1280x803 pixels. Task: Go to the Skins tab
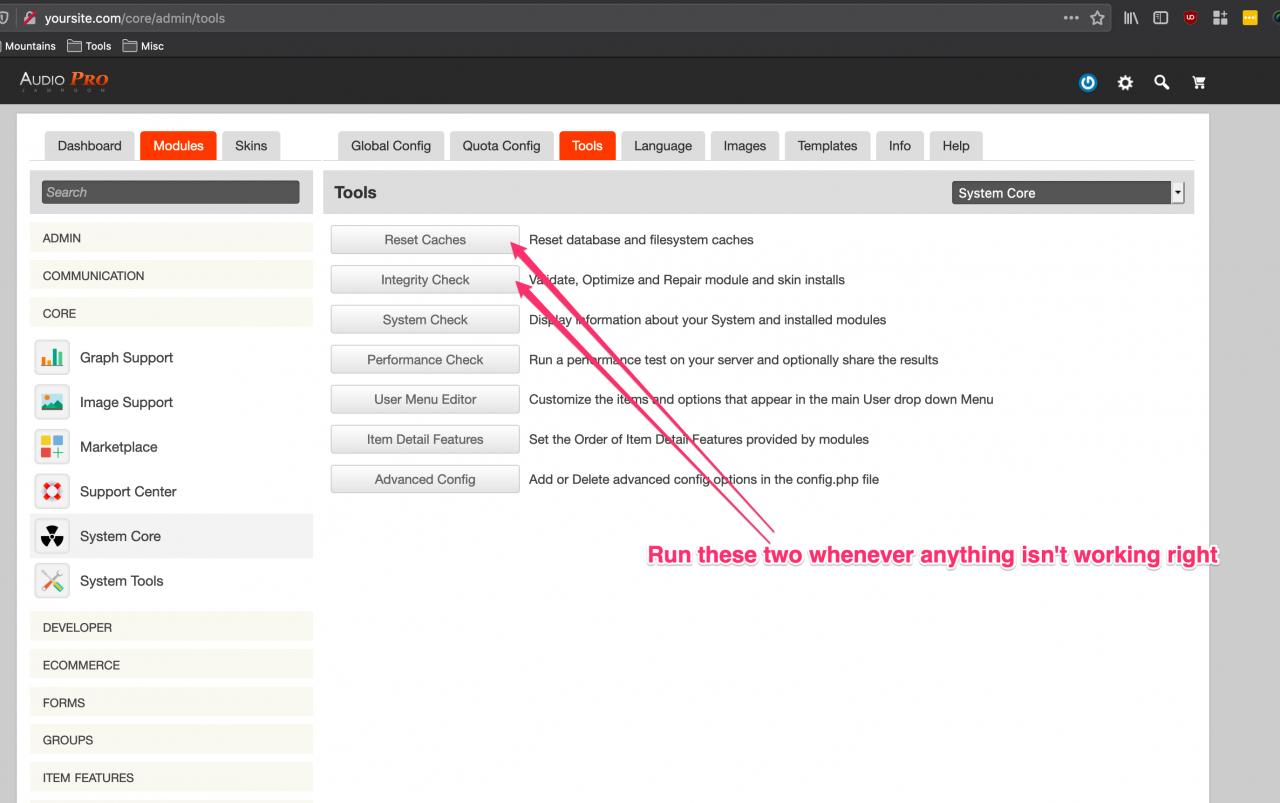(x=251, y=146)
